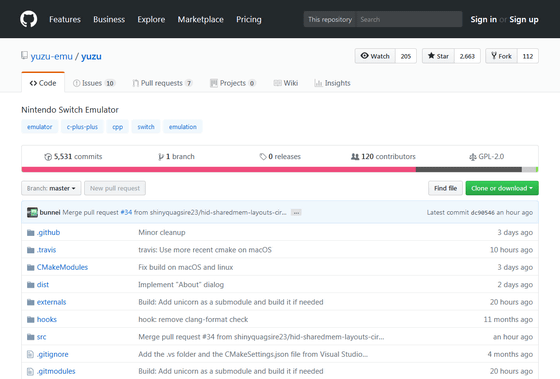This screenshot has width=560, height=379.
Task: Click the branch icon next to 1 branch
Action: pyautogui.click(x=161, y=157)
